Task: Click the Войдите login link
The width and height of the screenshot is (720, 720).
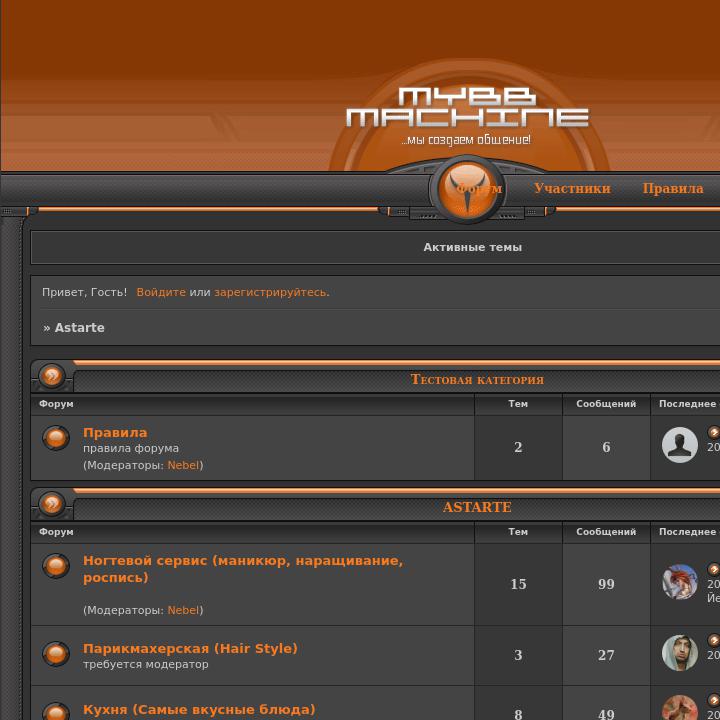Action: pos(161,292)
